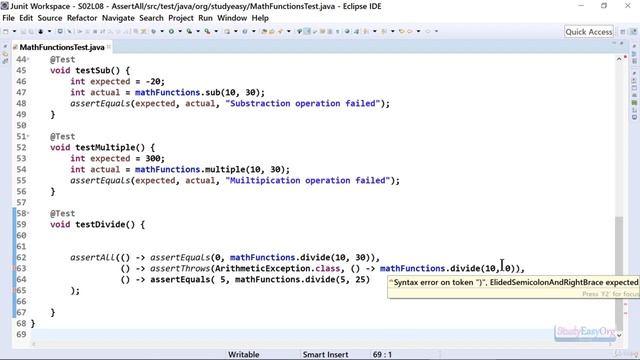This screenshot has height=360, width=640.
Task: Open the Help menu
Action: (x=260, y=18)
